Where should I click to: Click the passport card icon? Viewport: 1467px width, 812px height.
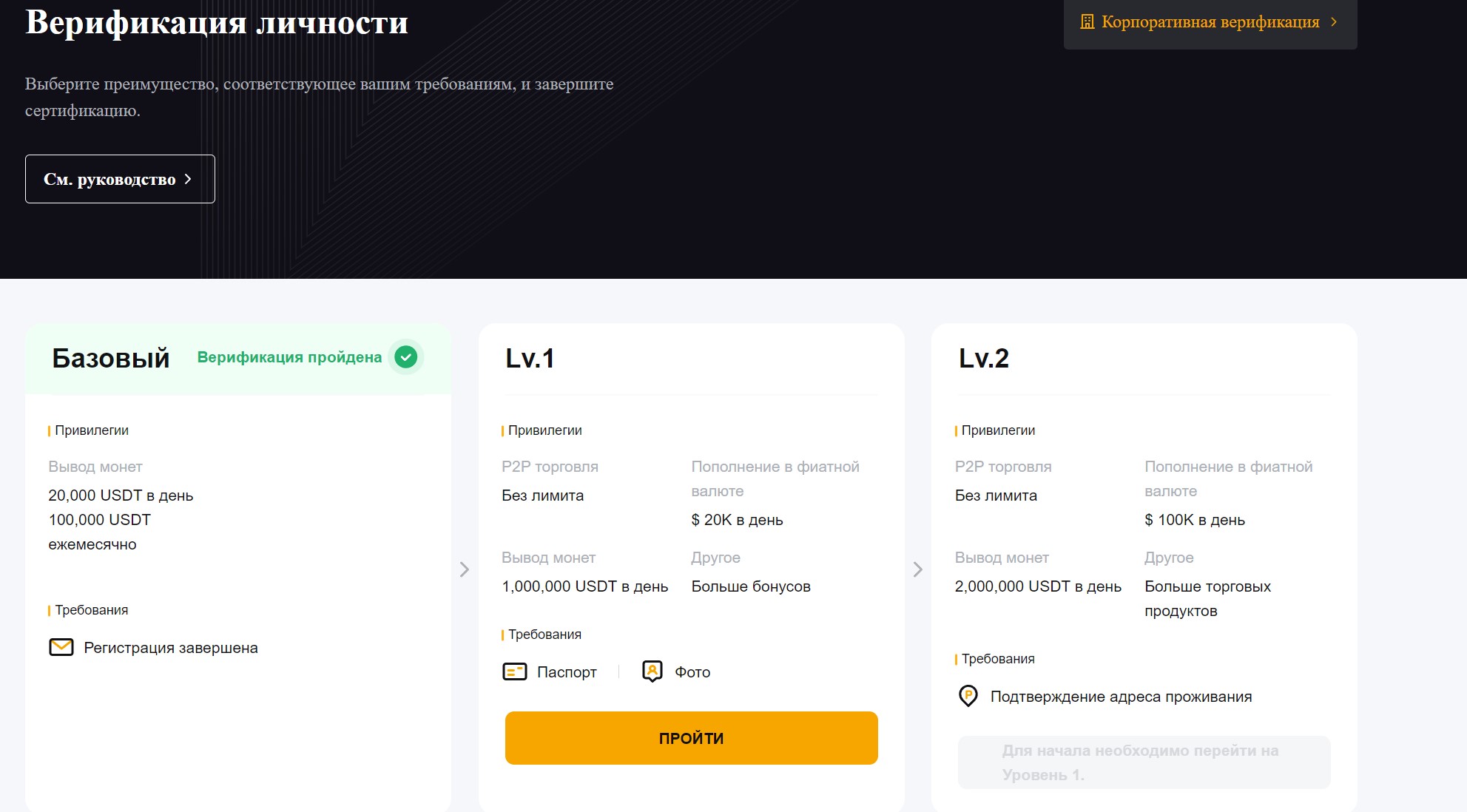[x=514, y=671]
